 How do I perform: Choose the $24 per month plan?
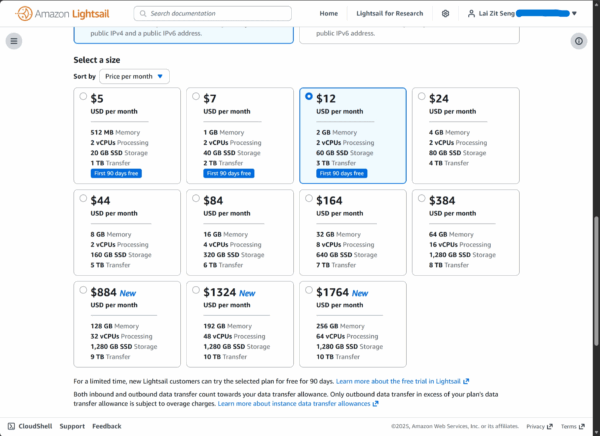tap(422, 97)
